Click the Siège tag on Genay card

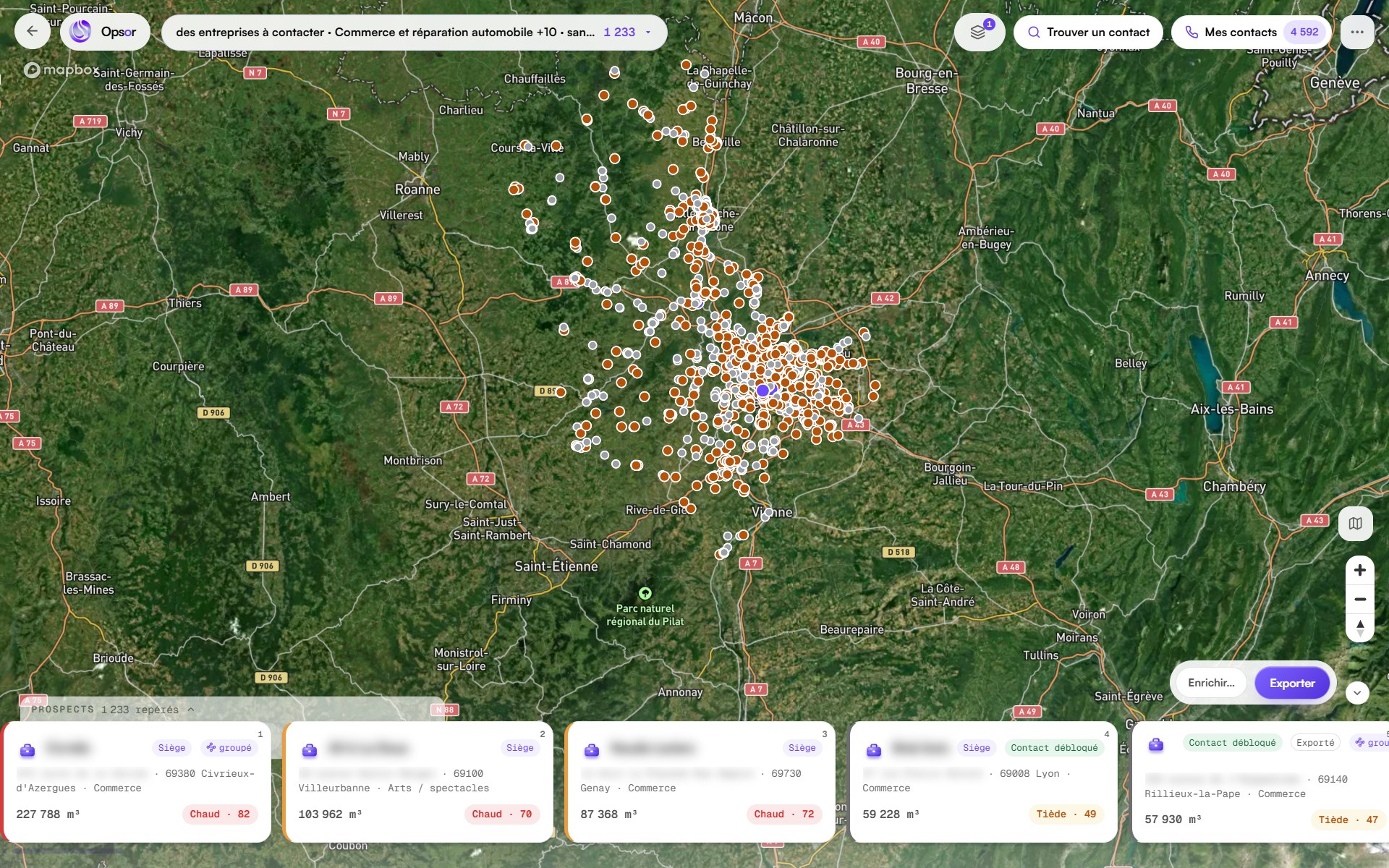pyautogui.click(x=802, y=748)
